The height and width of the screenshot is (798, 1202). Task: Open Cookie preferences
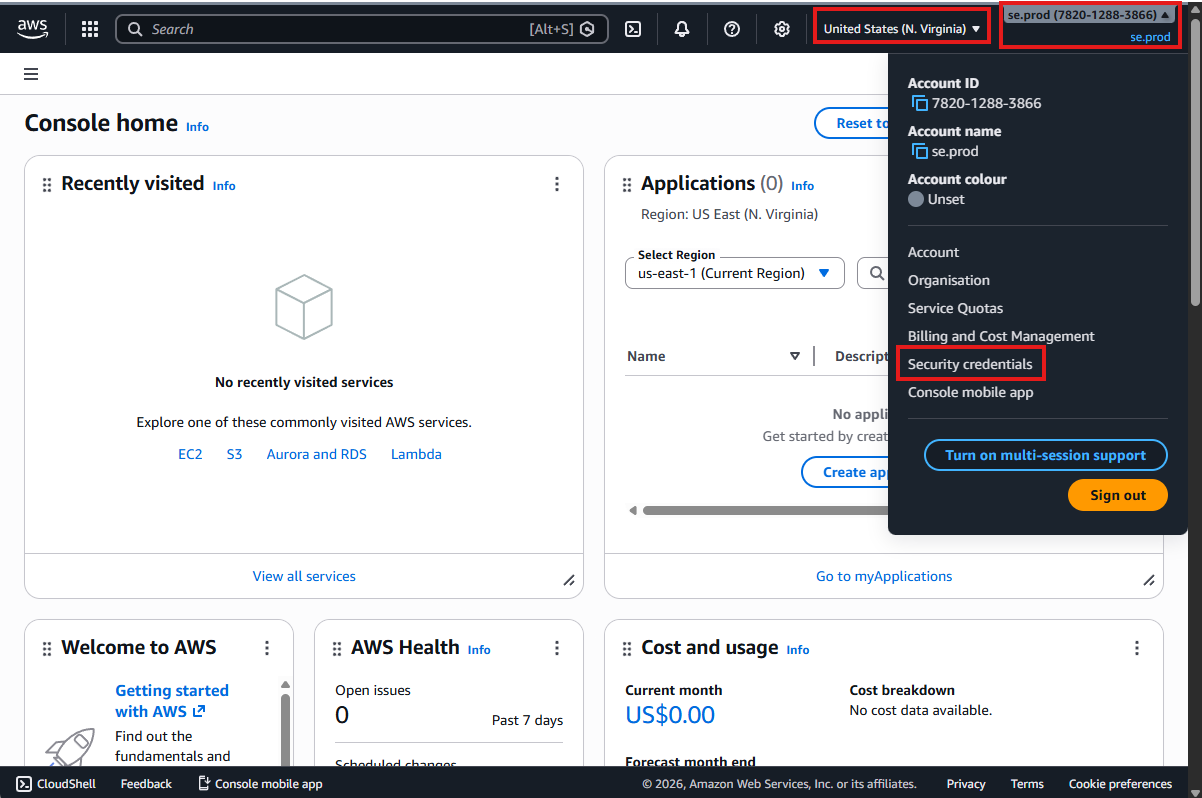1120,784
